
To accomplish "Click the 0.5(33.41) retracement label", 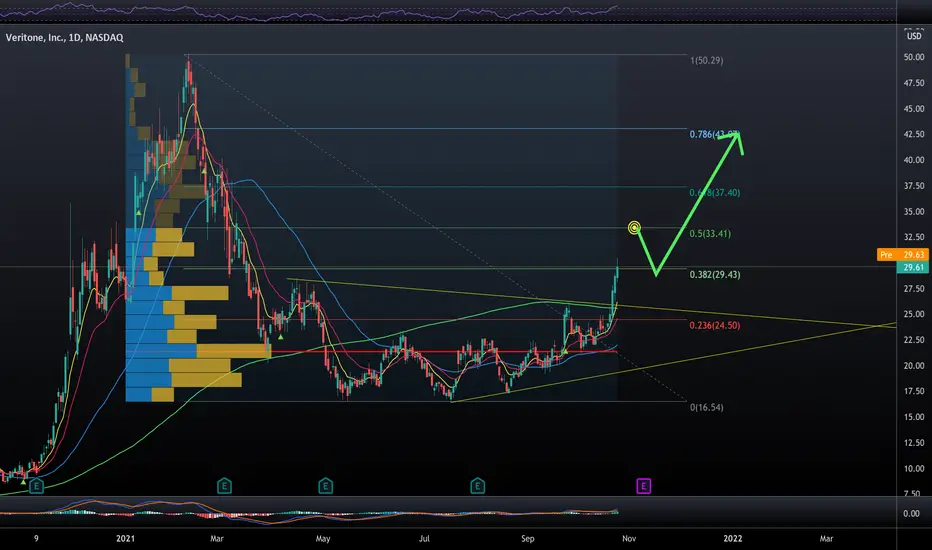I will 710,234.
